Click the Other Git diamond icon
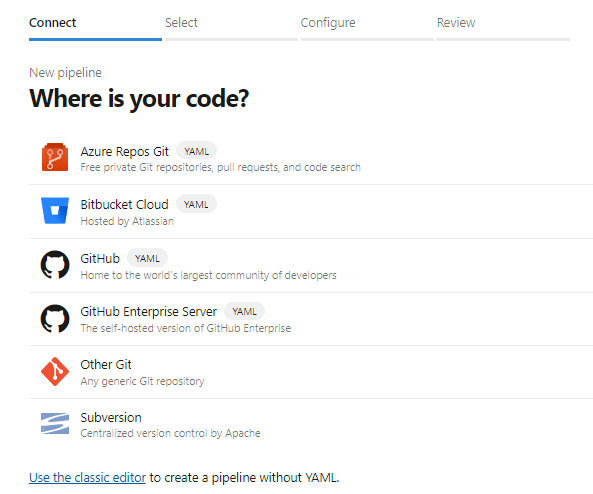This screenshot has height=494, width=593. point(55,371)
